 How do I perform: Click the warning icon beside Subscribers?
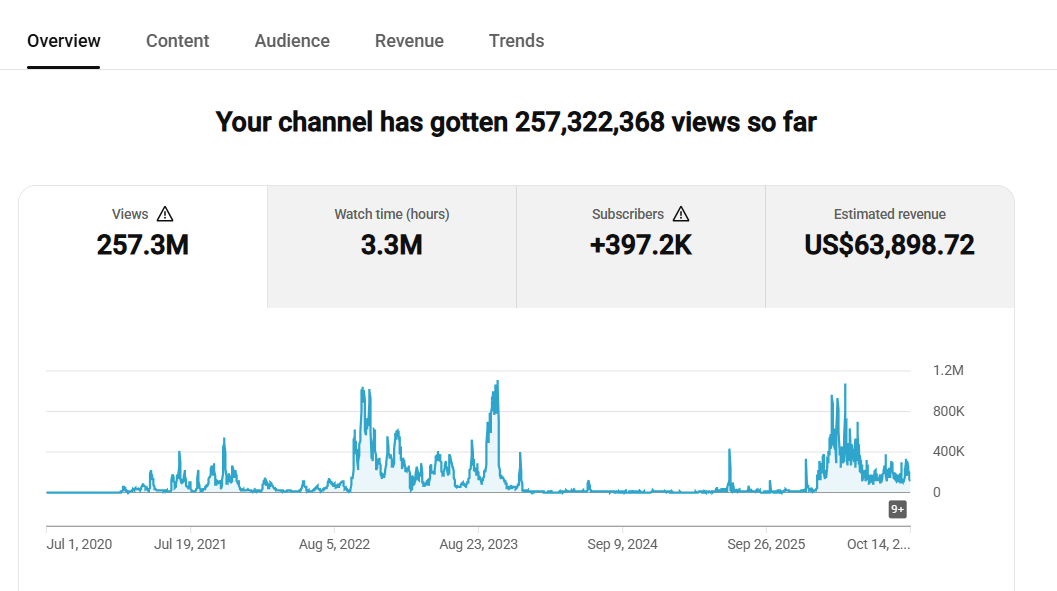(x=681, y=214)
